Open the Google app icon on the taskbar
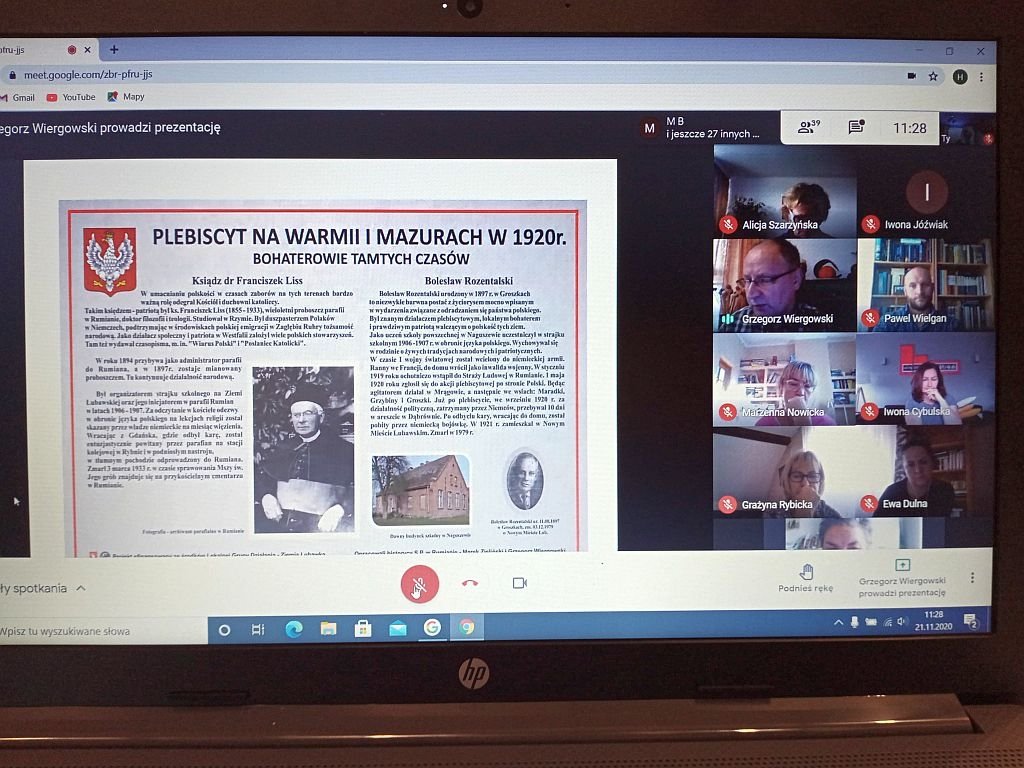The image size is (1024, 768). 432,628
